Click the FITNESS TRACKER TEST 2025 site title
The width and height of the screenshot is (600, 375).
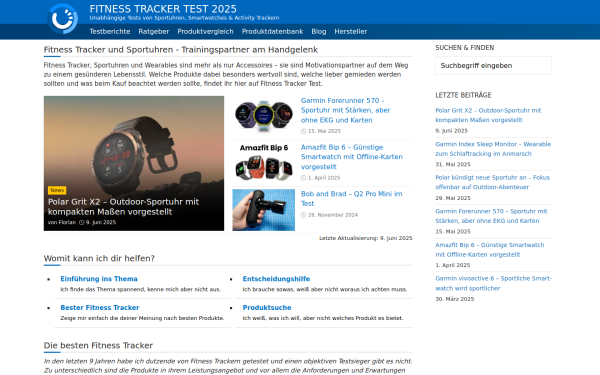[x=163, y=9]
